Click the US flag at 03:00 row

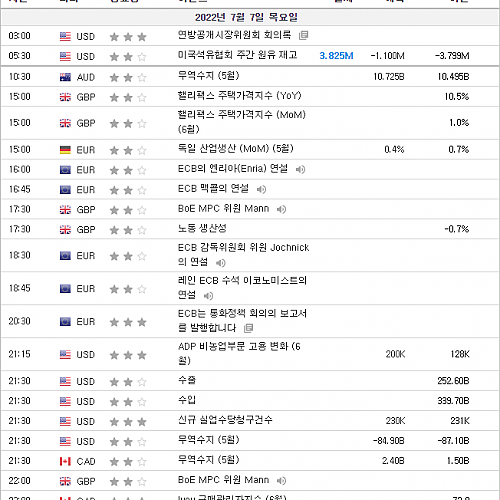pyautogui.click(x=65, y=36)
